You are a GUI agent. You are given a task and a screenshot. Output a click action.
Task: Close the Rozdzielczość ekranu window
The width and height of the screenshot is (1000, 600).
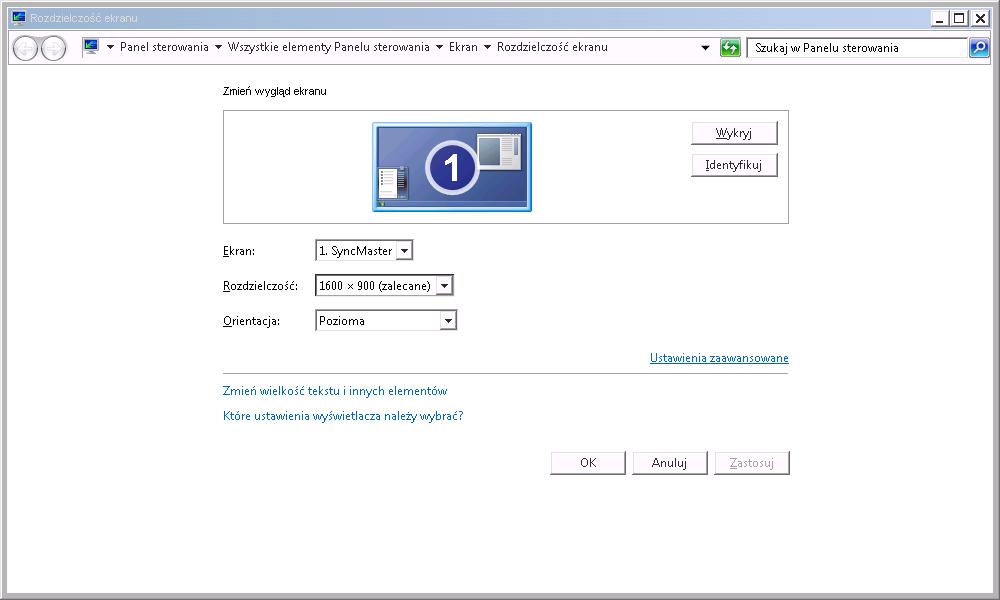pyautogui.click(x=980, y=18)
